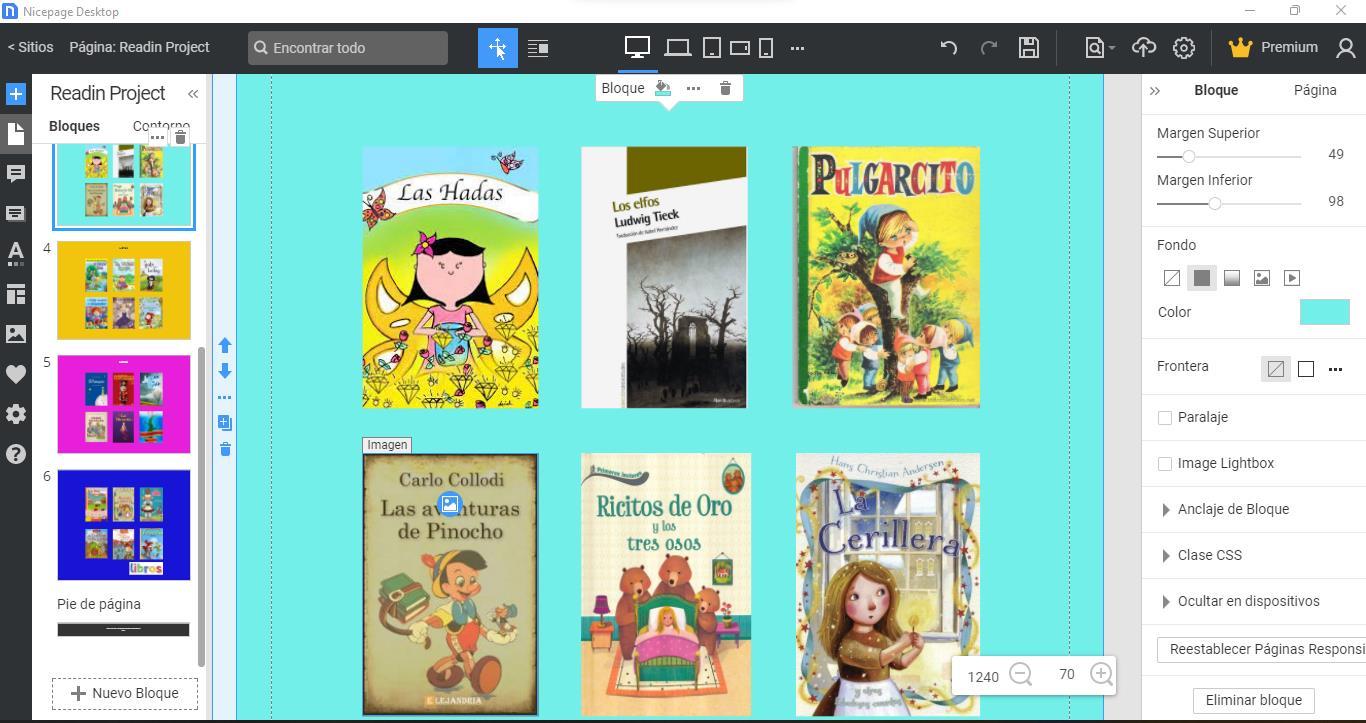The width and height of the screenshot is (1366, 723).
Task: Click the blue Add element plus icon
Action: click(16, 94)
